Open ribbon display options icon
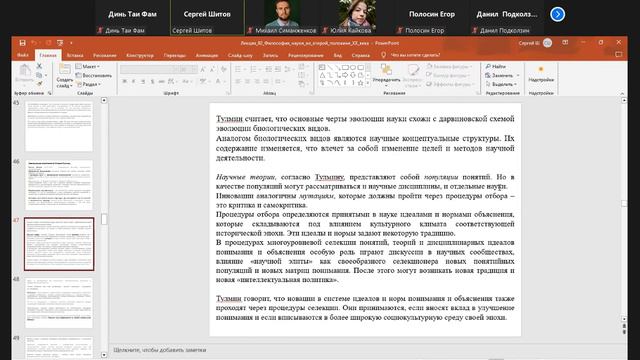This screenshot has height=360, width=640. pos(565,42)
